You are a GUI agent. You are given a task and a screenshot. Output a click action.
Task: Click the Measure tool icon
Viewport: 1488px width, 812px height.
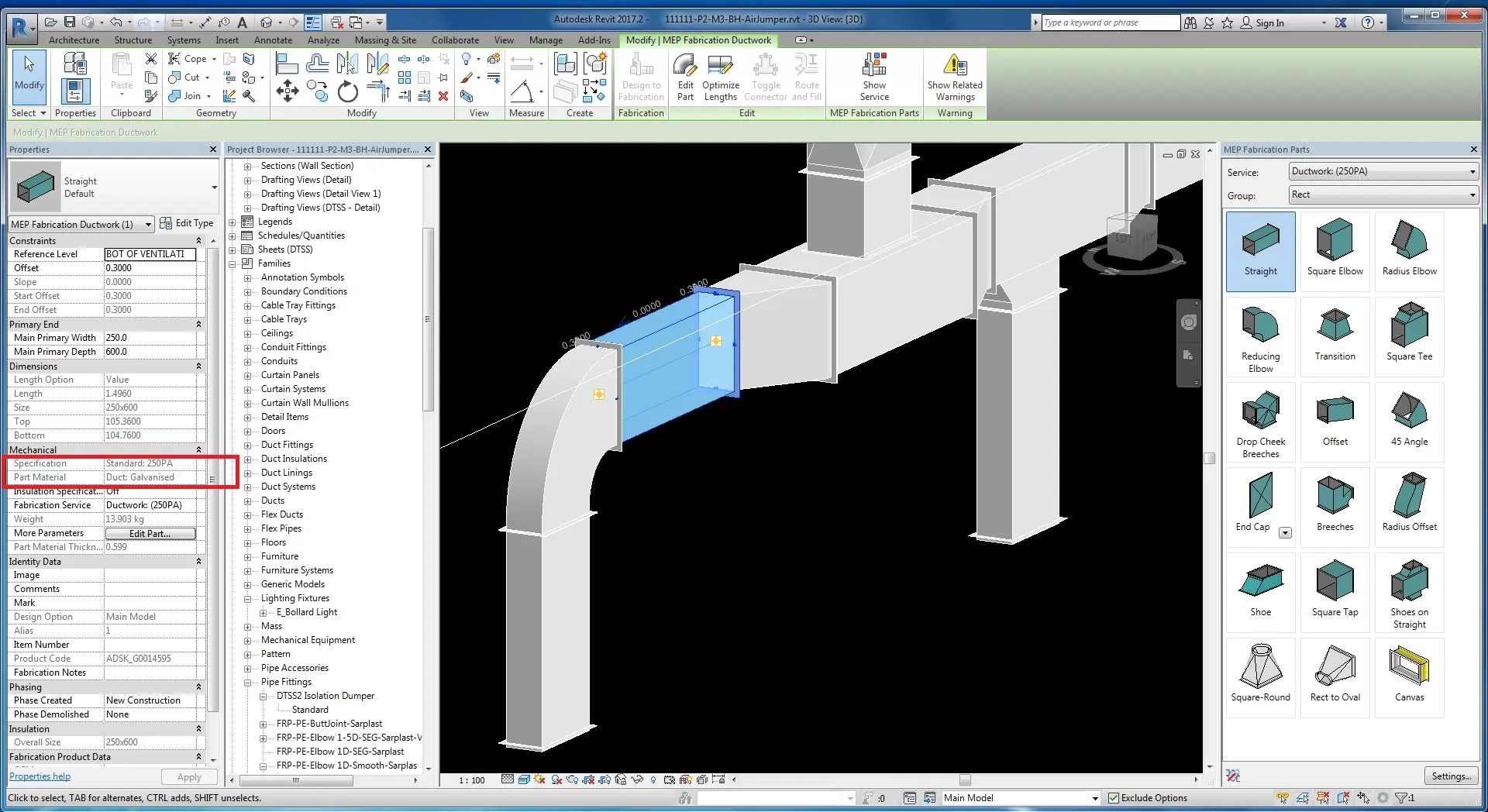click(x=522, y=91)
